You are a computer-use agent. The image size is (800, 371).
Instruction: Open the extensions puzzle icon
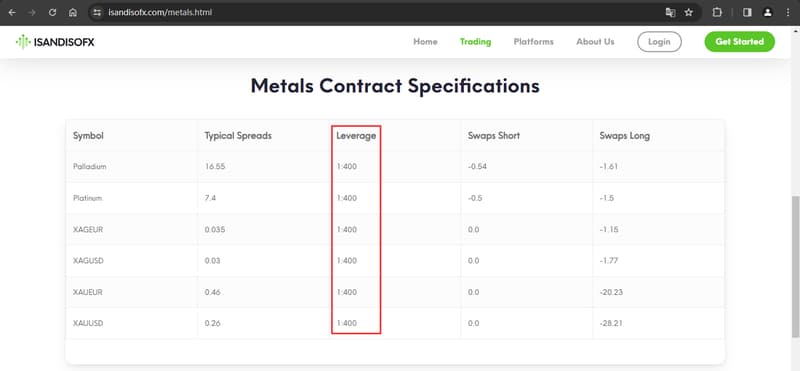[717, 12]
